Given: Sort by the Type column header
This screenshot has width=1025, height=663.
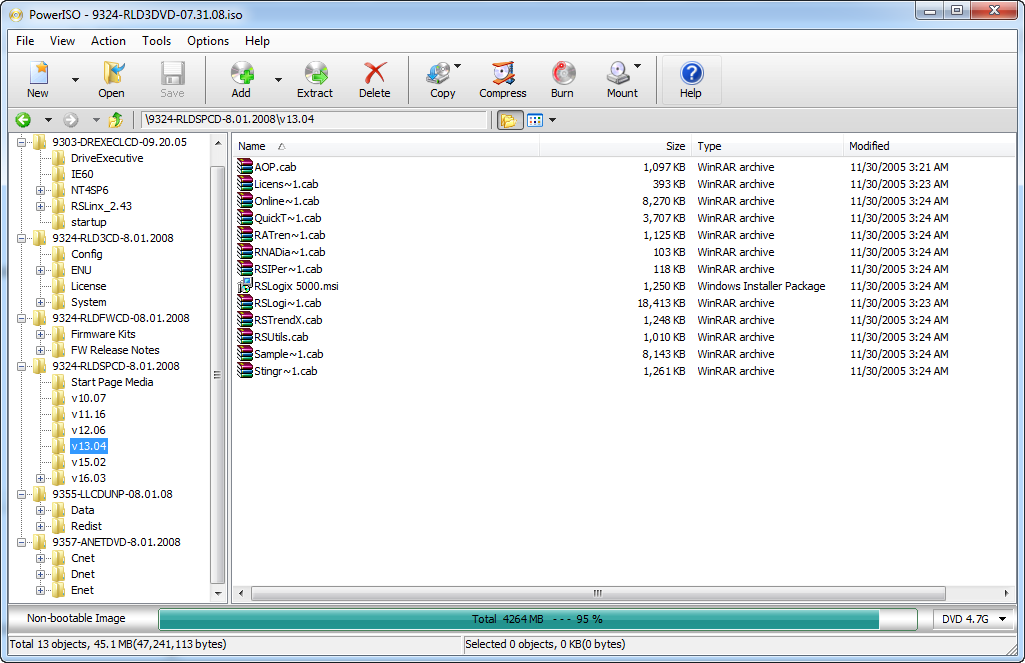Looking at the screenshot, I should pos(767,146).
